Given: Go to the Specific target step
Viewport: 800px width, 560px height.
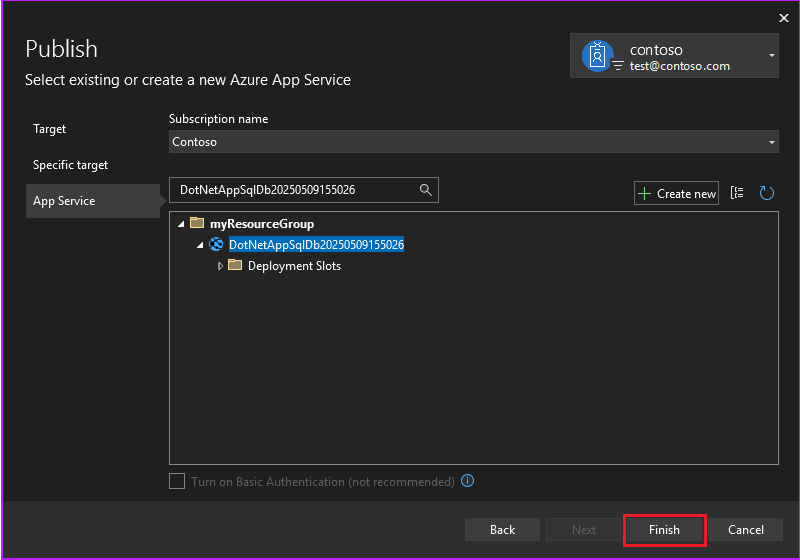Looking at the screenshot, I should (70, 165).
